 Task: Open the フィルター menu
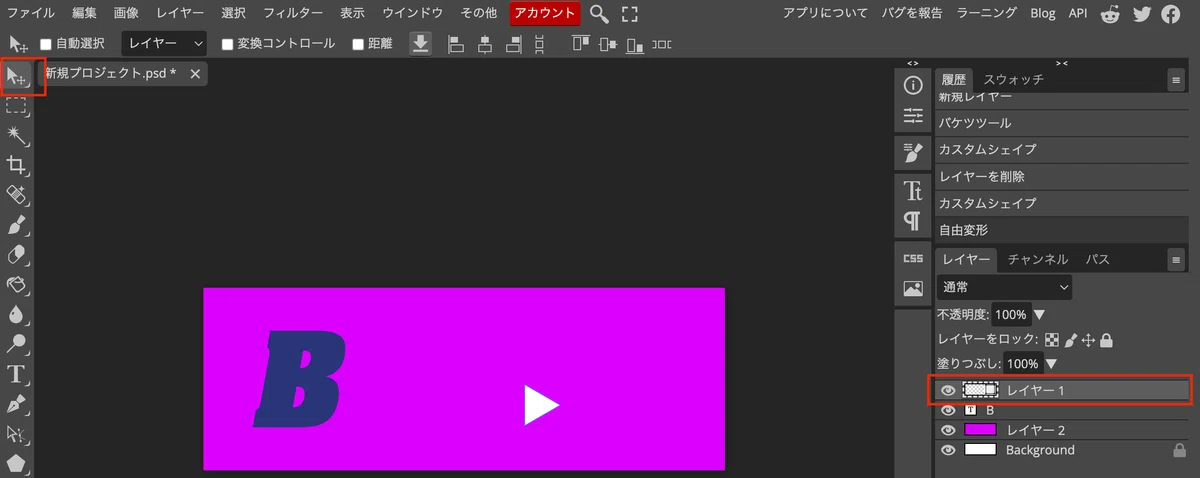coord(293,13)
